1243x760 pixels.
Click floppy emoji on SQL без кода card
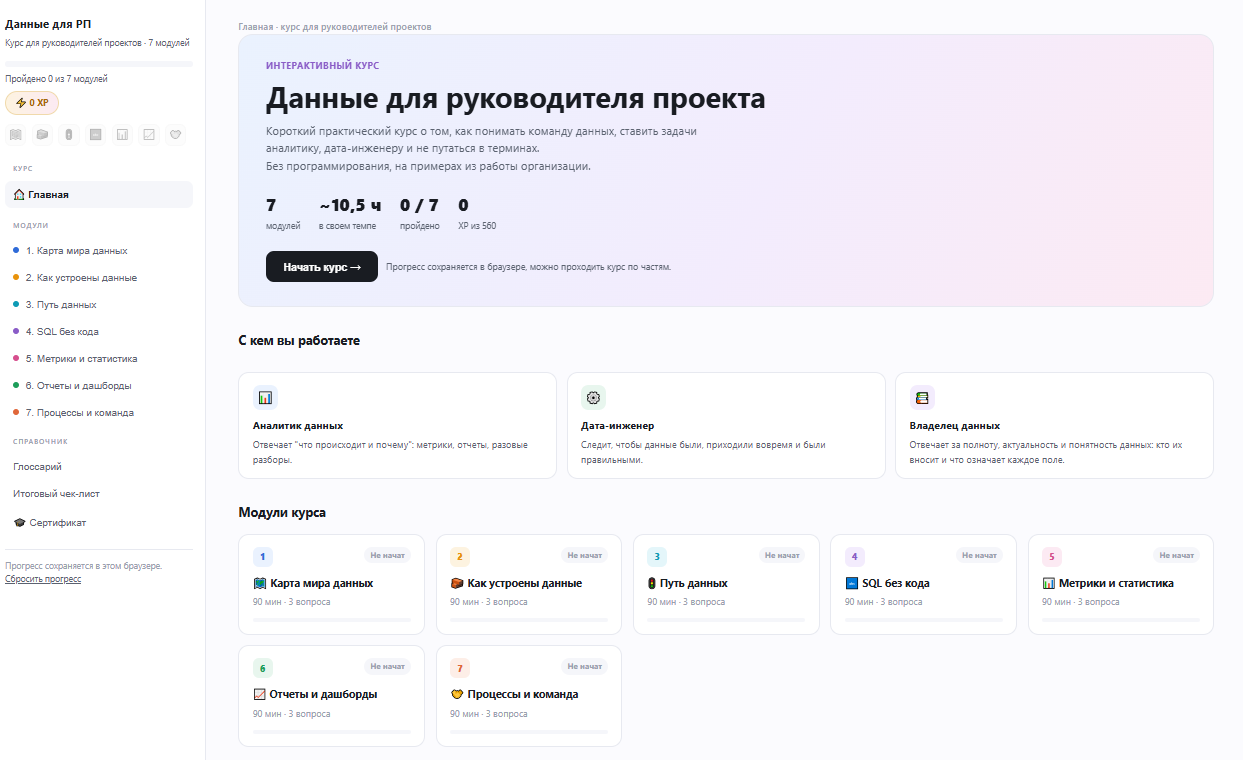[x=852, y=583]
